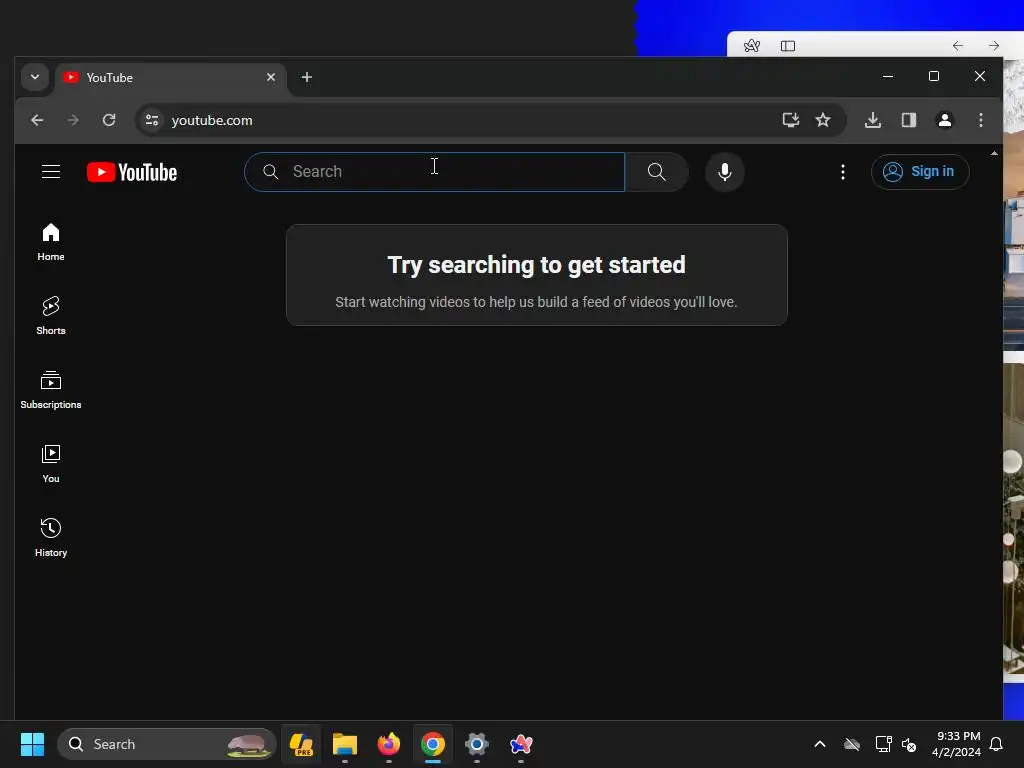1024x768 pixels.
Task: Open a new Chrome tab
Action: point(306,77)
